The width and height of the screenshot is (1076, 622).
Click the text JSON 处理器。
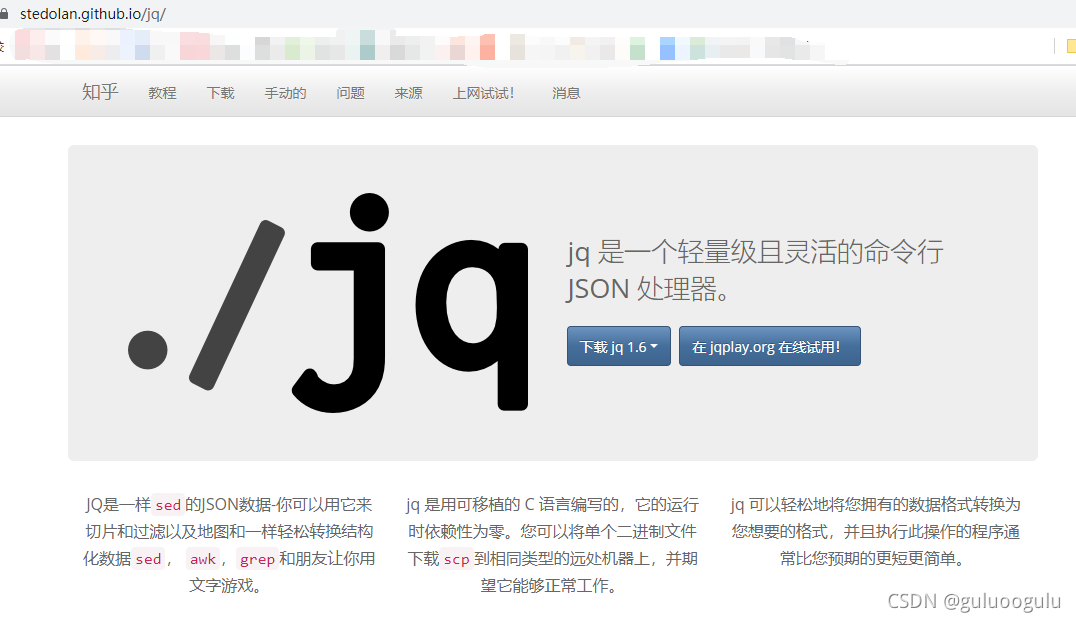pos(647,289)
